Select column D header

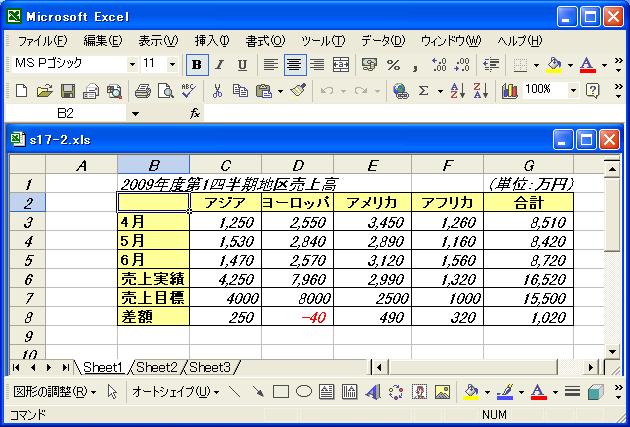(x=297, y=165)
